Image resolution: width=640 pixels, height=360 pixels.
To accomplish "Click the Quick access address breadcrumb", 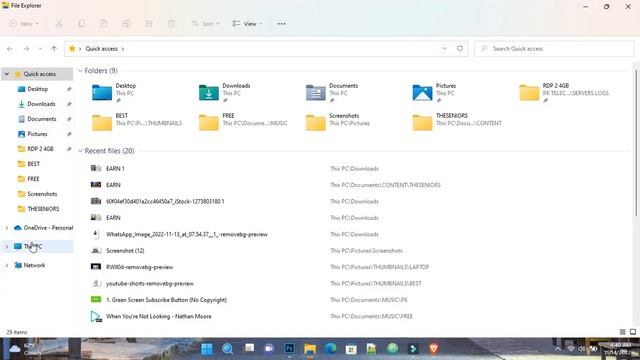I will (x=101, y=49).
